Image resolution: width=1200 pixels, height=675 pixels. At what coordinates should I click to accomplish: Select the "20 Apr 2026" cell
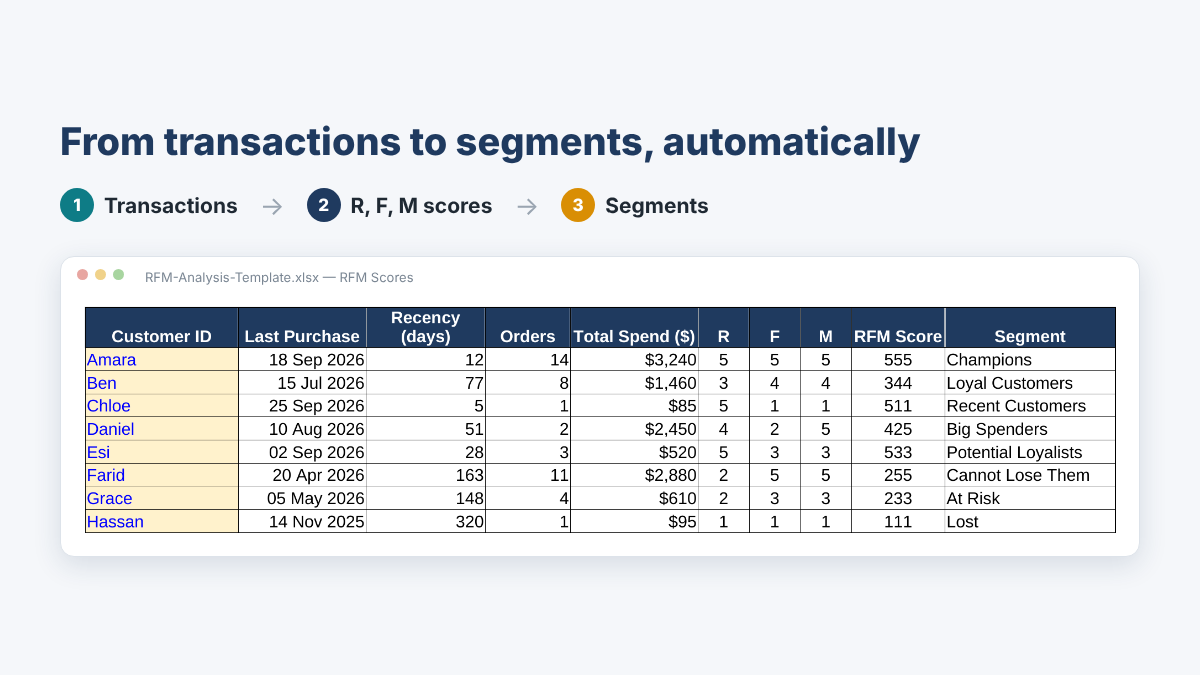(302, 475)
